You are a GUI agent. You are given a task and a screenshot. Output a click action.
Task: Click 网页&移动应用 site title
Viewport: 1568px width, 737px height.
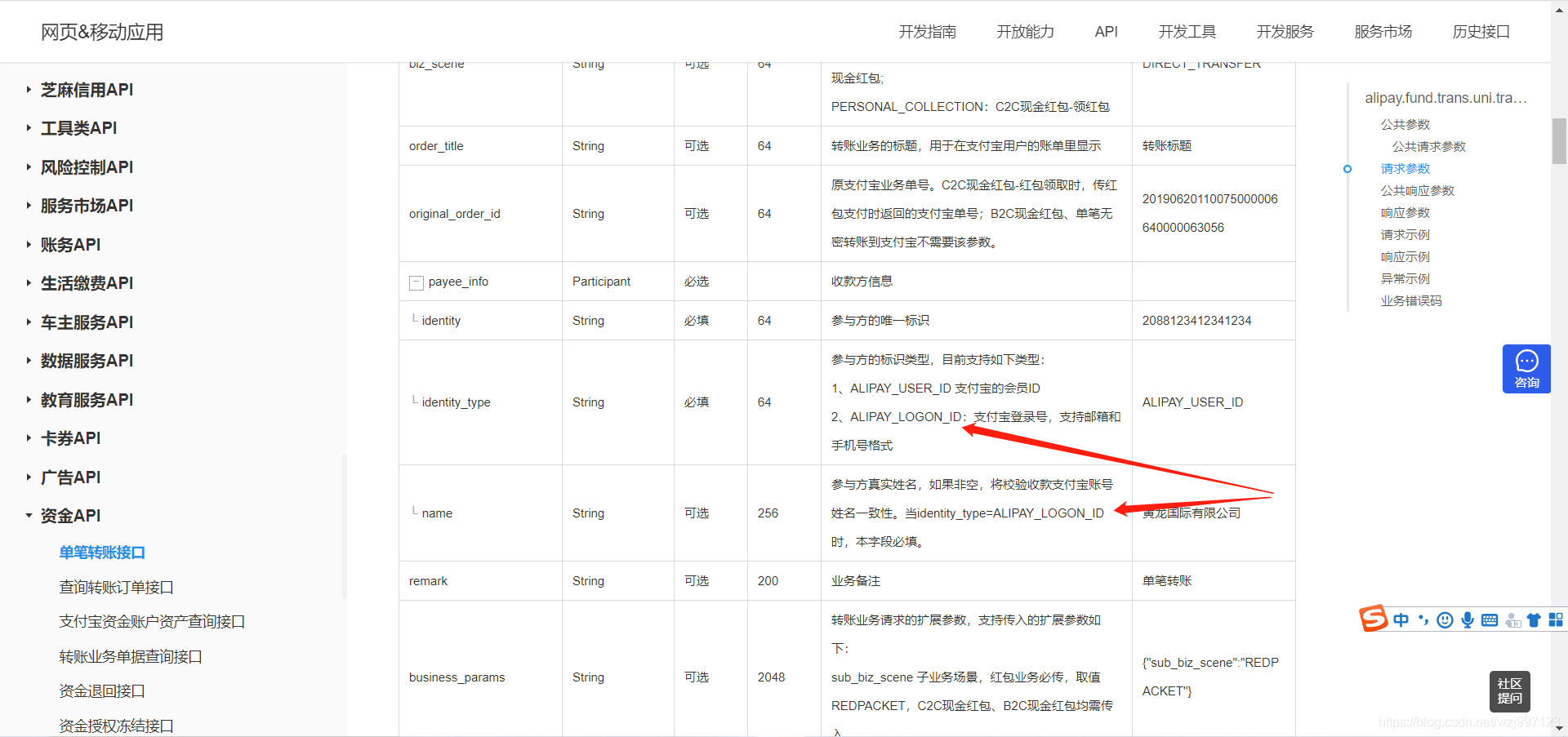click(x=102, y=32)
